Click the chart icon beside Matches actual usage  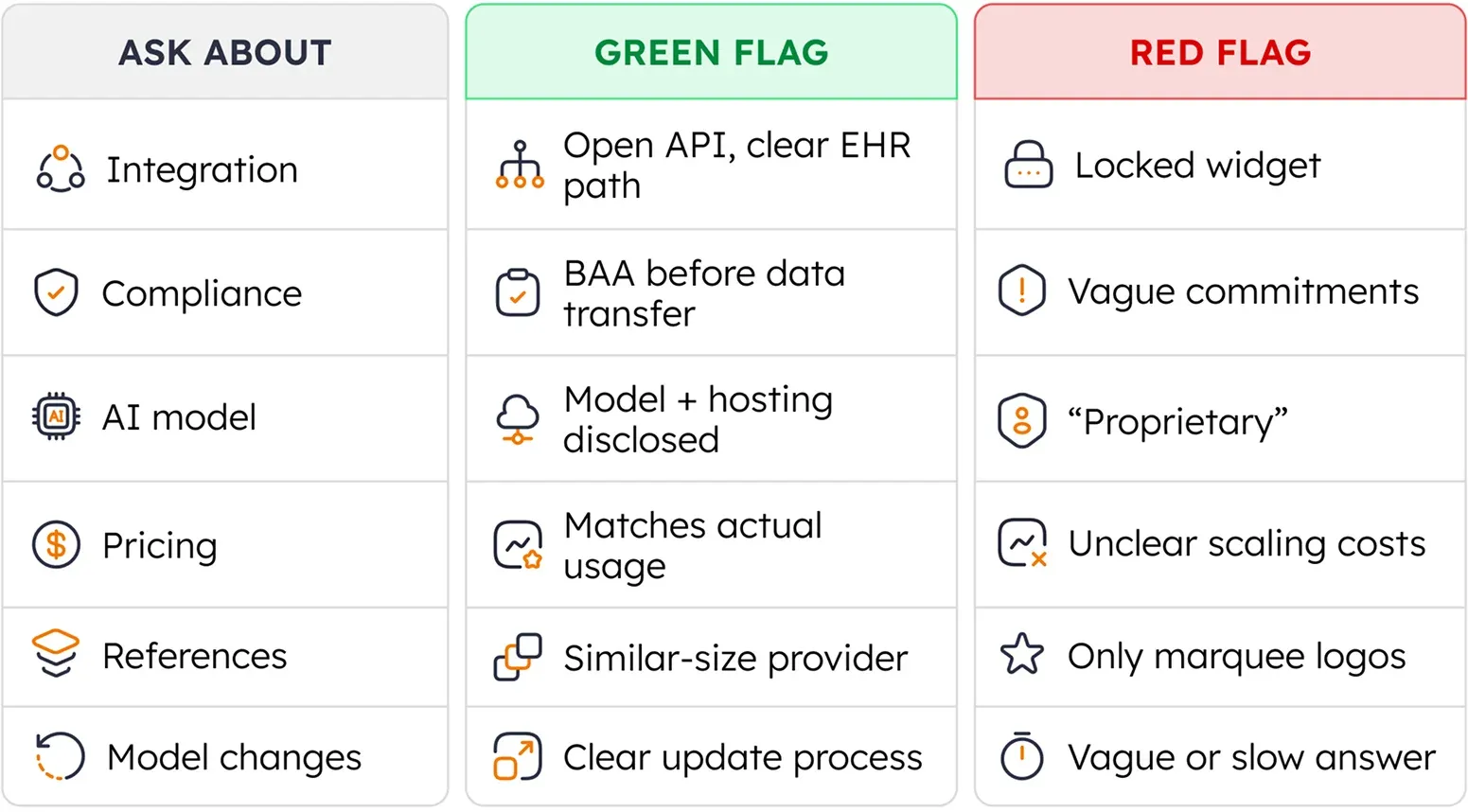pos(518,545)
